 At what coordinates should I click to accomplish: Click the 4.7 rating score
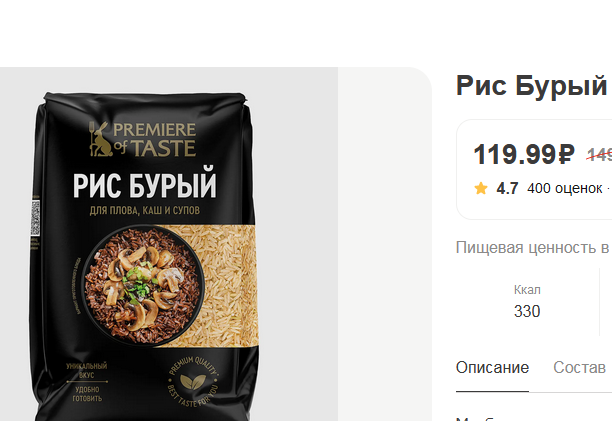tap(507, 188)
